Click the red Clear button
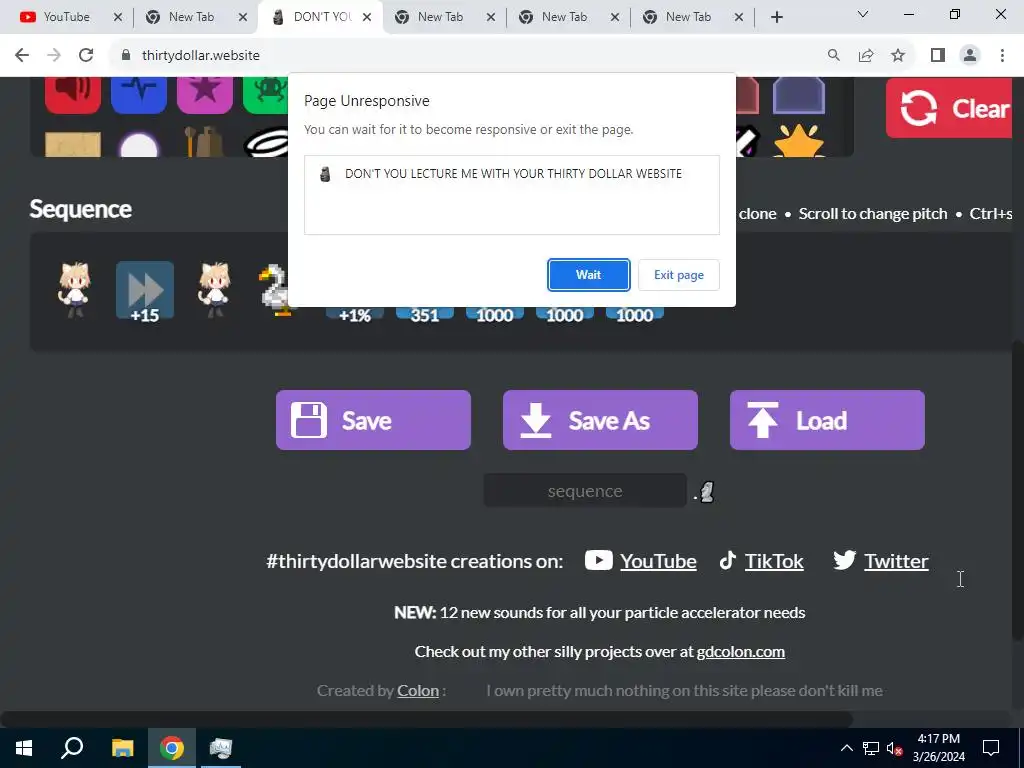The height and width of the screenshot is (768, 1024). click(x=949, y=108)
